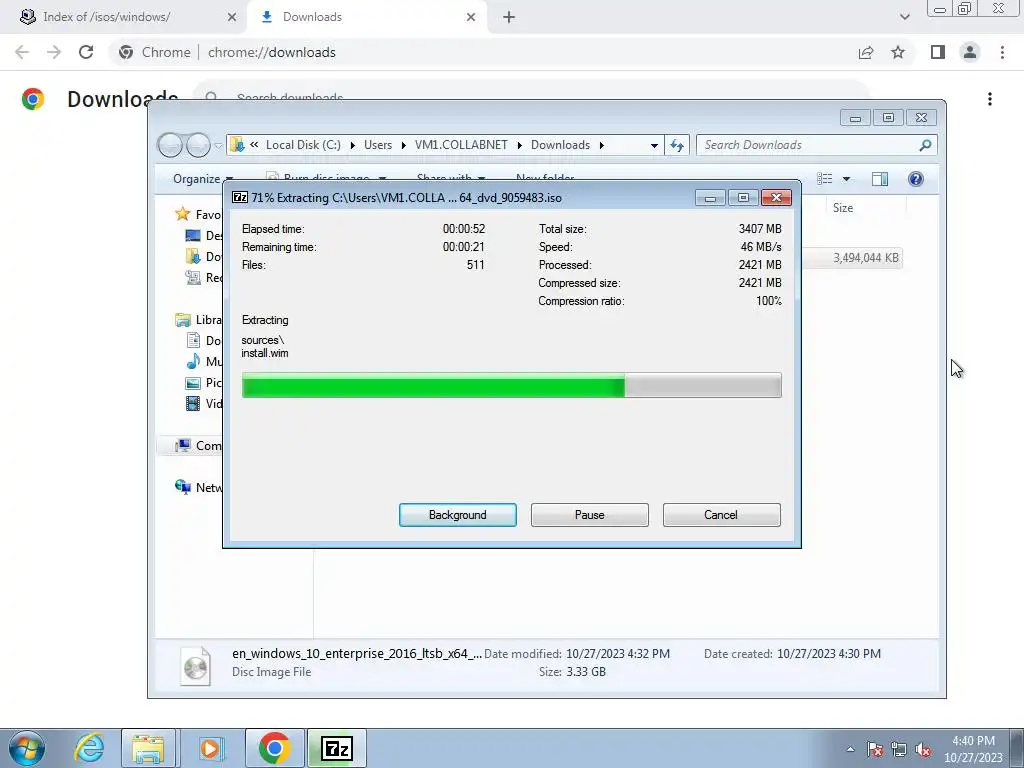Select the Libraries tree item
This screenshot has width=1024, height=768.
tap(199, 320)
